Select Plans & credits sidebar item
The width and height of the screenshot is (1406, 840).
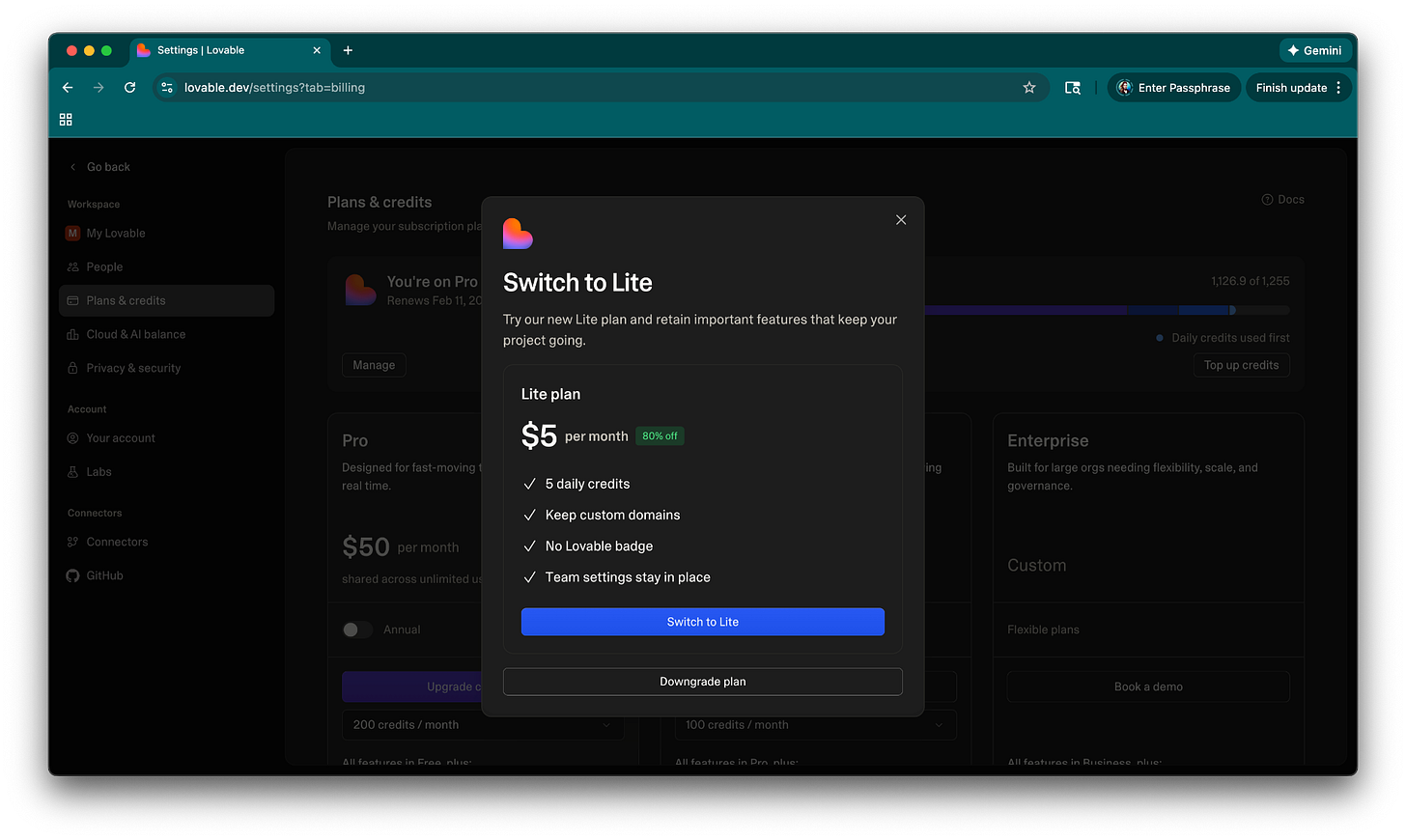coord(166,301)
